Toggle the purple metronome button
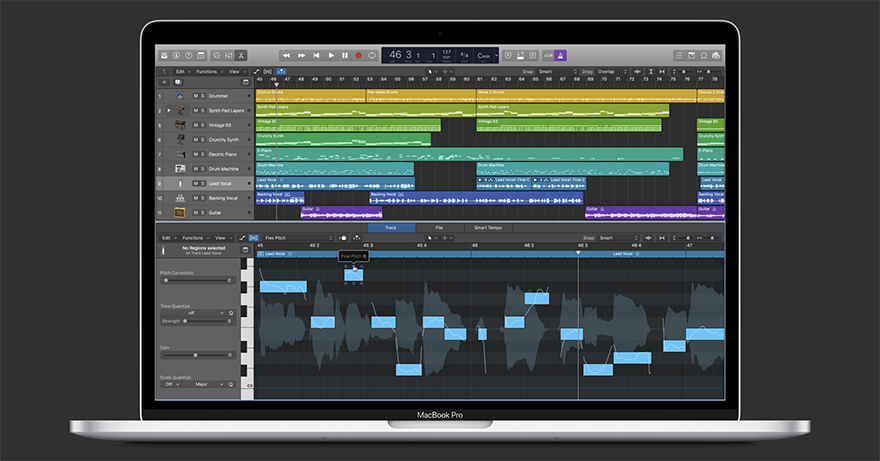This screenshot has height=461, width=880. coord(561,56)
